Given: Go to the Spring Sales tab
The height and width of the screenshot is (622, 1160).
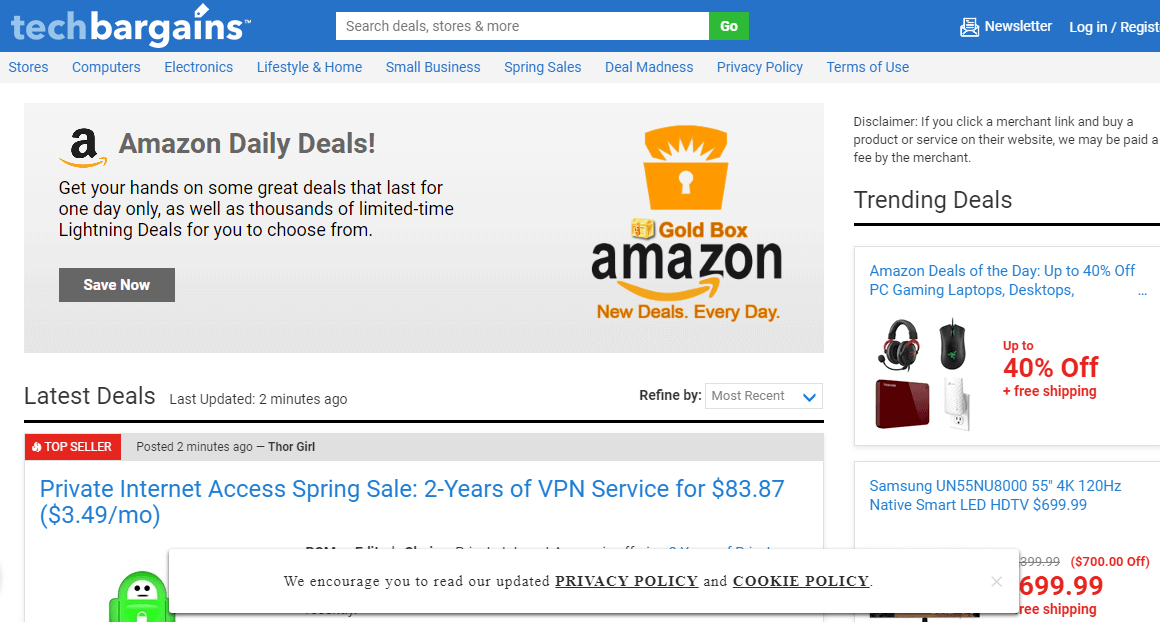Looking at the screenshot, I should (542, 67).
